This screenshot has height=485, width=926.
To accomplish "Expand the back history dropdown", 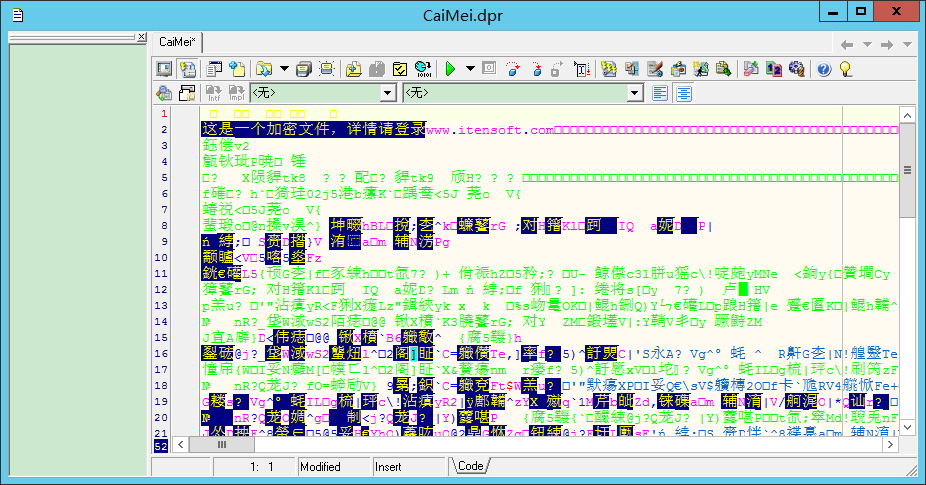I will 867,44.
